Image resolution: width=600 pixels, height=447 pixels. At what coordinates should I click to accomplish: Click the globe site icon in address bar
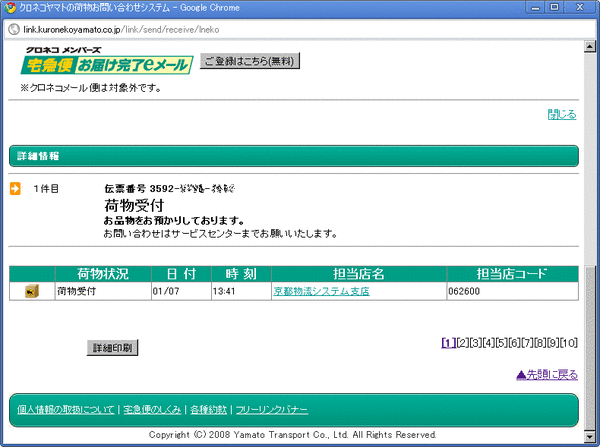[14, 29]
